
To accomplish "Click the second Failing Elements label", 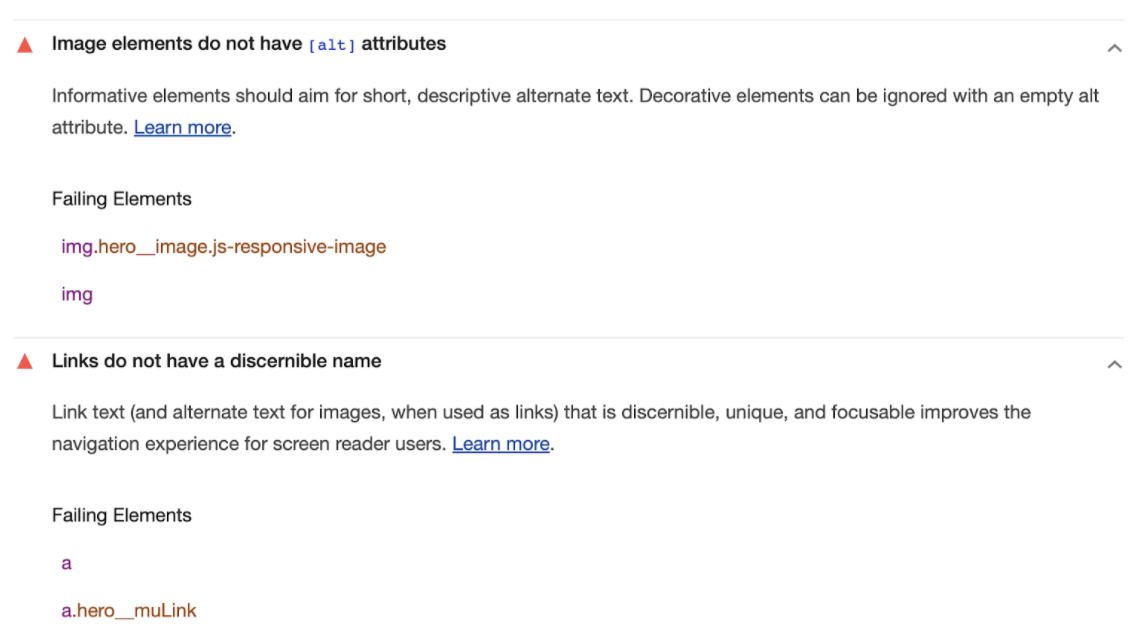I will [121, 515].
